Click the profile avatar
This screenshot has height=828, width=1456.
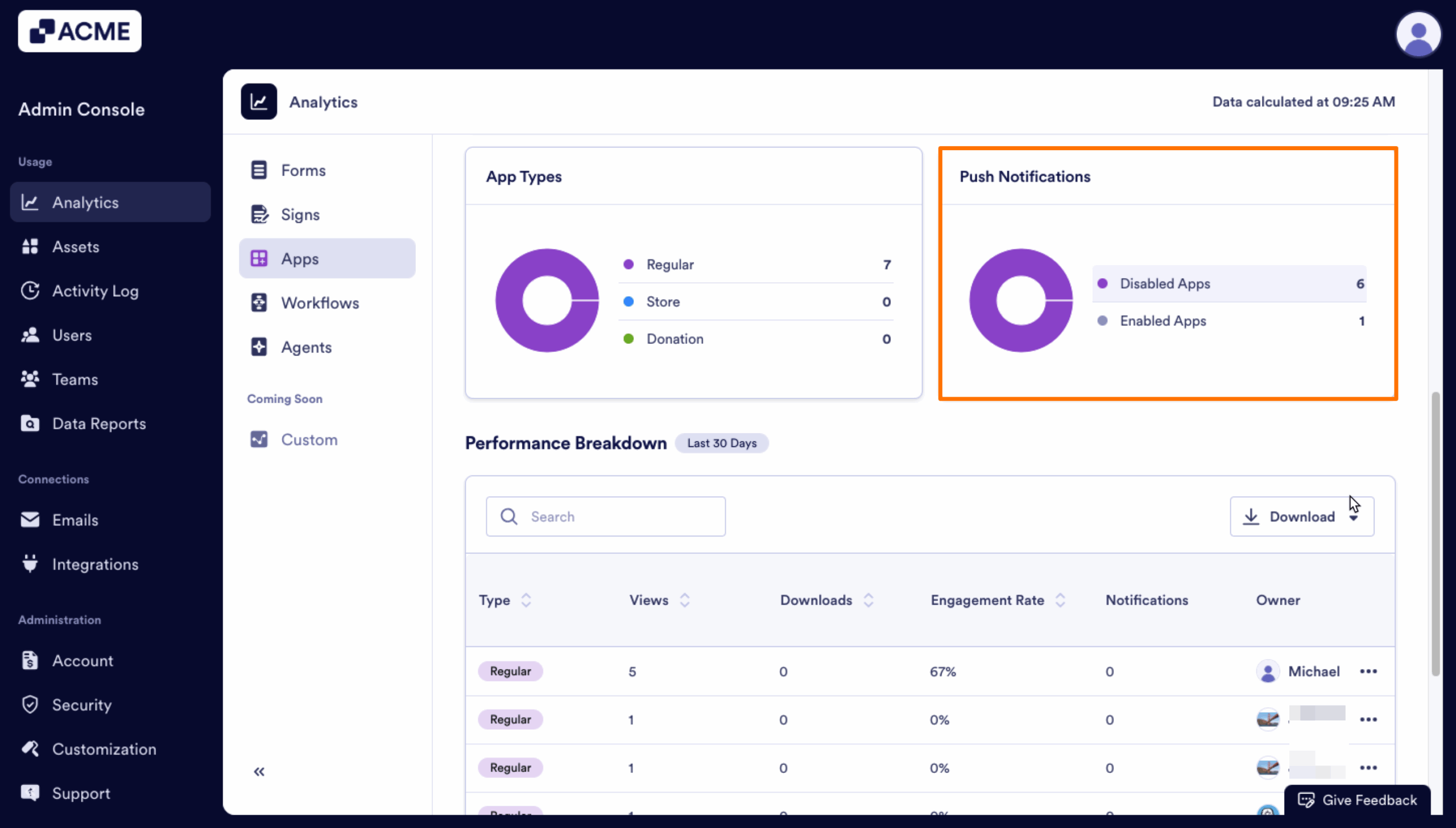[1417, 34]
